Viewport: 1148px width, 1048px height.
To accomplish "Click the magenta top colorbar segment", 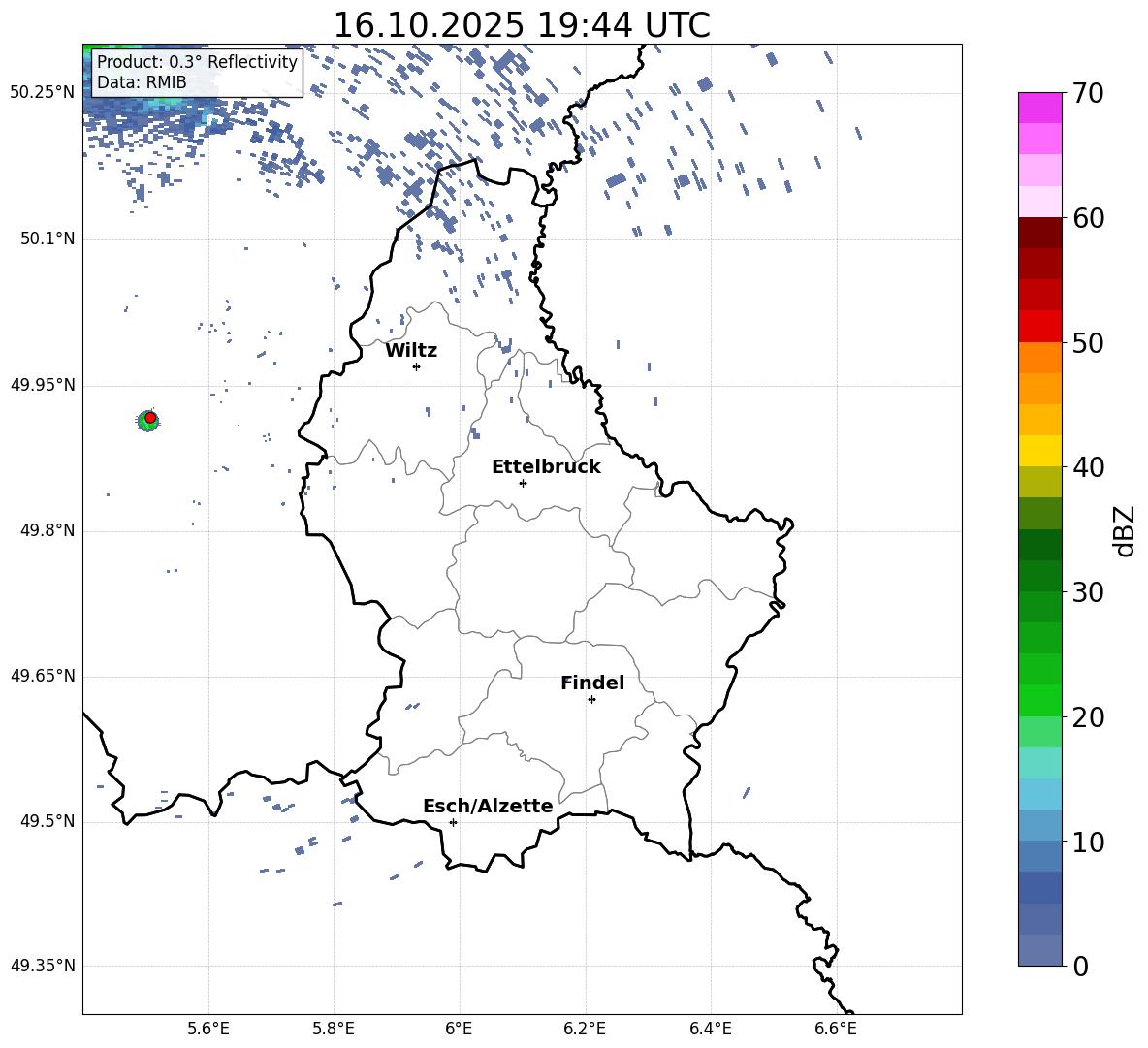I will [1039, 109].
